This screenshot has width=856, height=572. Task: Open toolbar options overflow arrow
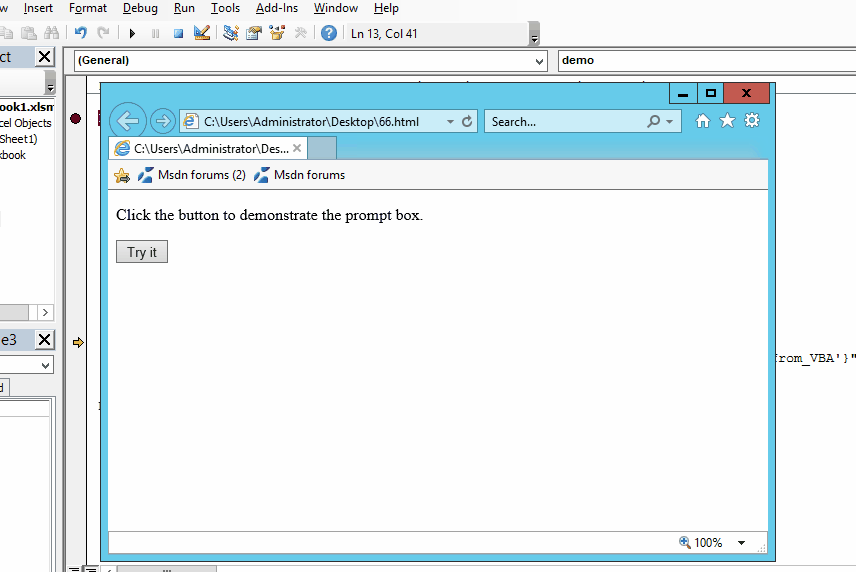pyautogui.click(x=535, y=34)
